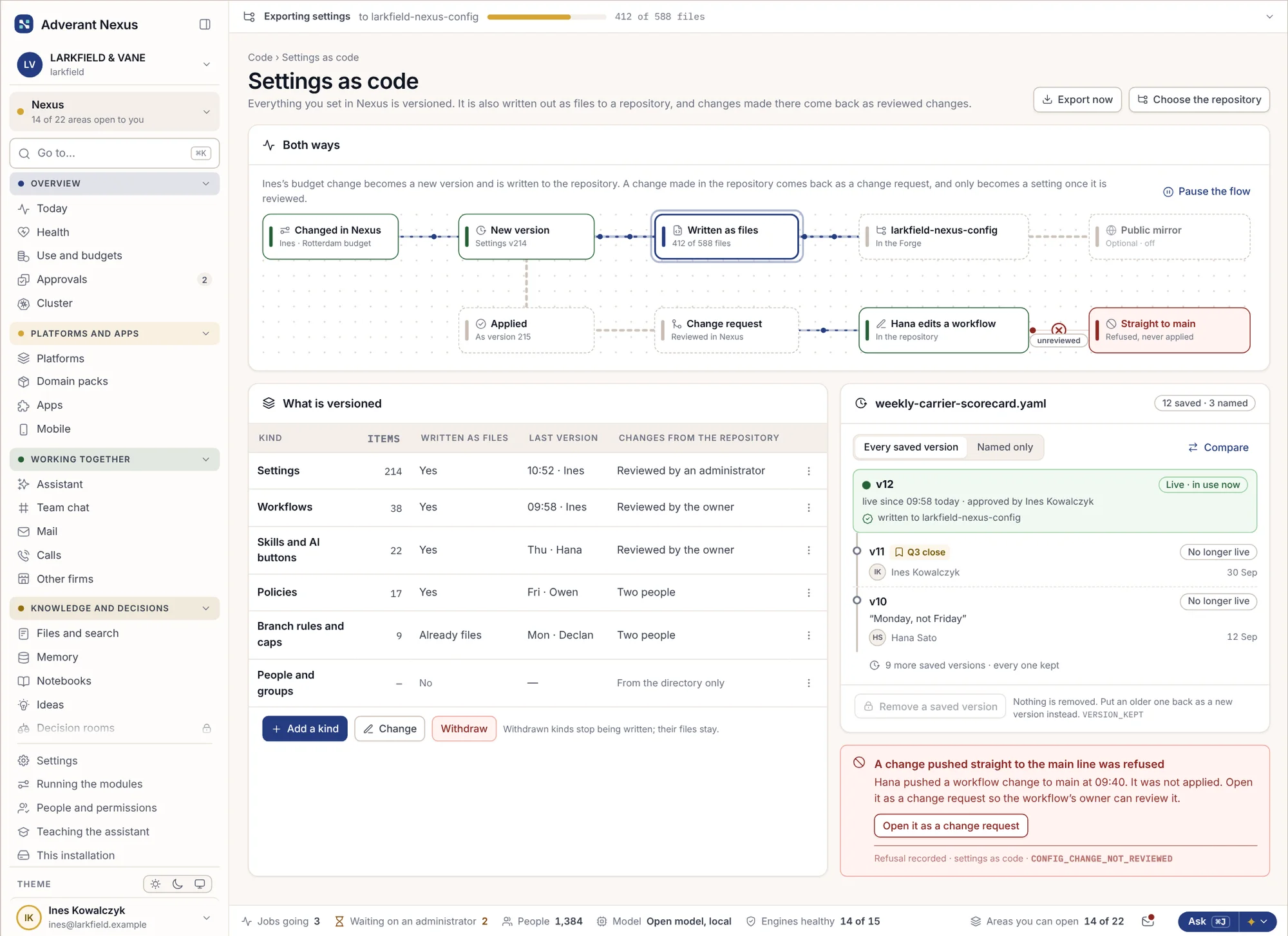The image size is (1288, 936).
Task: Open Teaching the assistant page
Action: tap(115, 832)
